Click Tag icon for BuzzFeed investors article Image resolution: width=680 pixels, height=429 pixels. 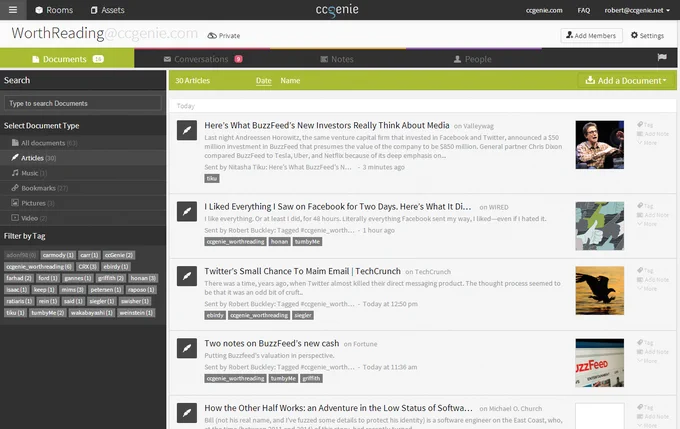pyautogui.click(x=645, y=125)
